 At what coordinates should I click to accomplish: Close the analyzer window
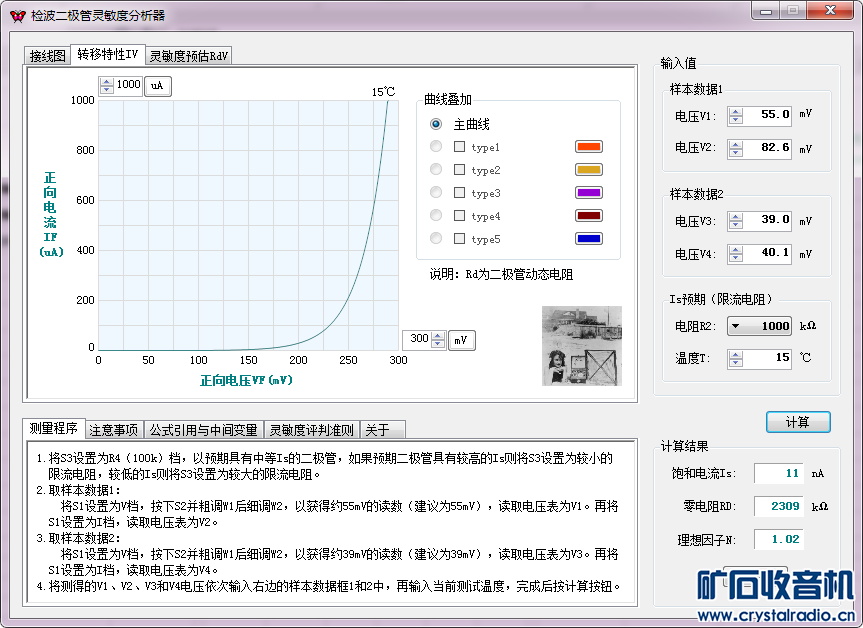click(x=831, y=10)
